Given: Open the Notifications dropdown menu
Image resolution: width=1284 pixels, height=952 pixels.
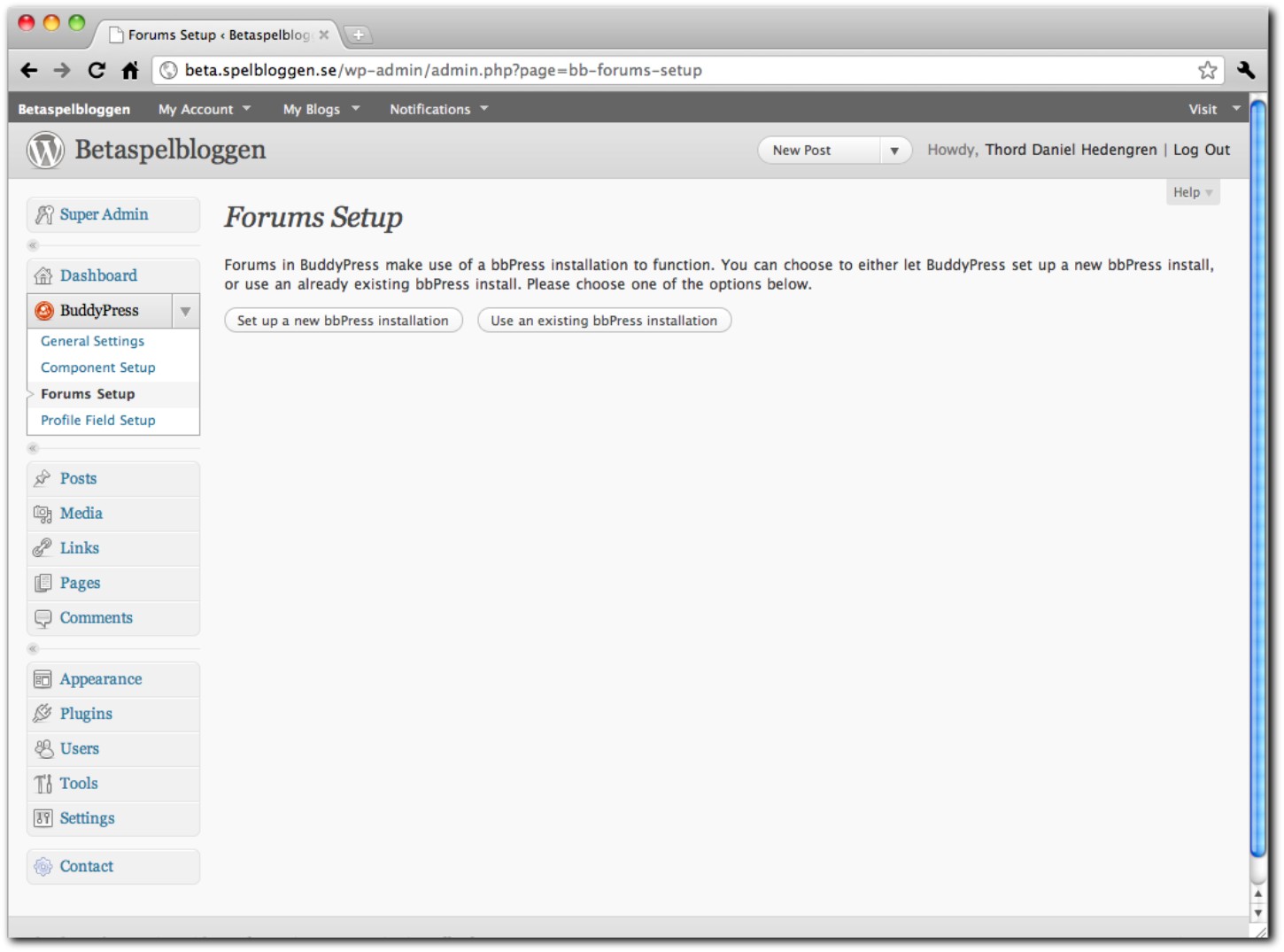Looking at the screenshot, I should [x=439, y=109].
